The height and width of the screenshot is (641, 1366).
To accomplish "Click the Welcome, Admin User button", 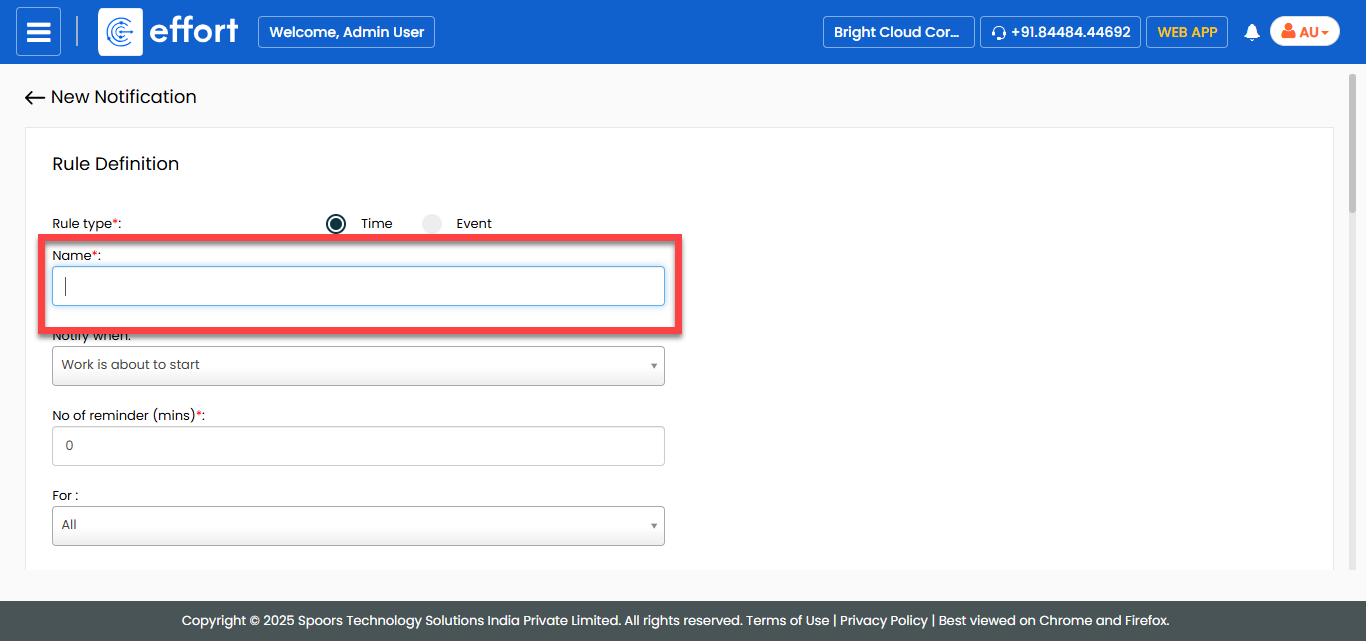I will coord(346,32).
